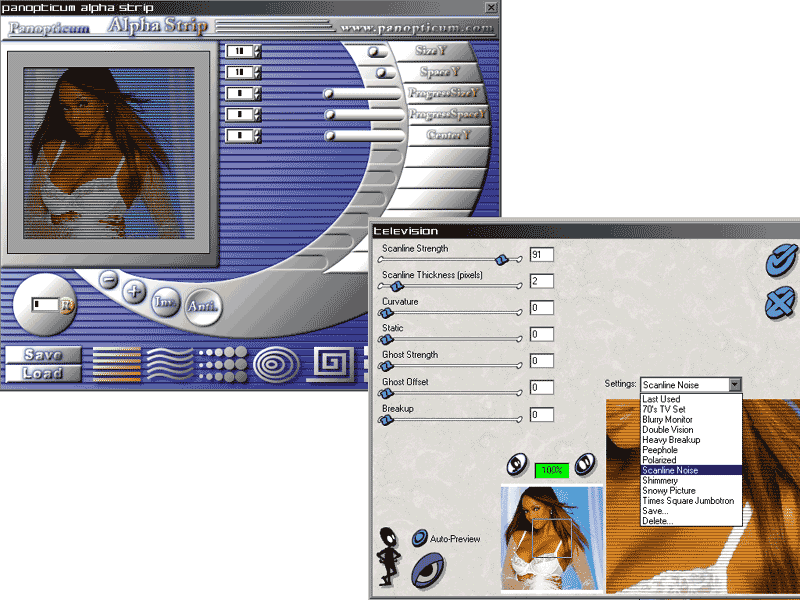
Task: Click the Load button in Alpha Strip
Action: pyautogui.click(x=43, y=373)
